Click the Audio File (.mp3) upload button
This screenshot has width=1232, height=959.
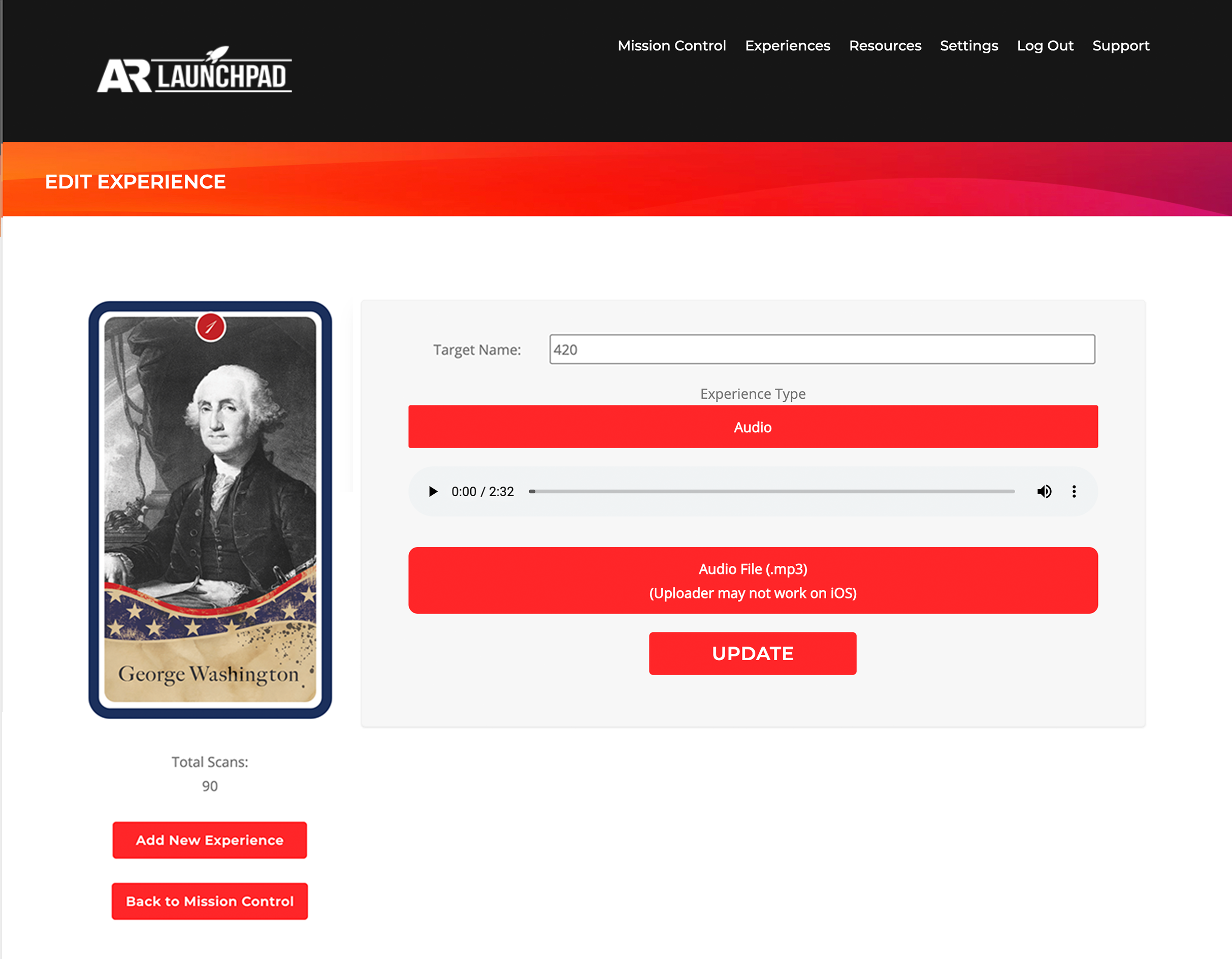coord(753,581)
